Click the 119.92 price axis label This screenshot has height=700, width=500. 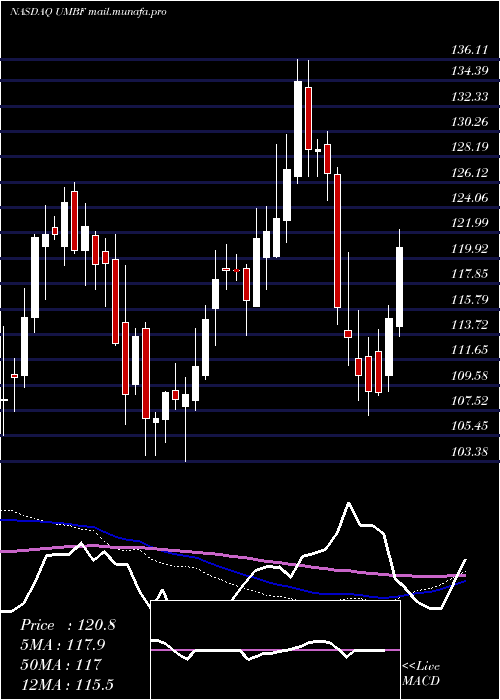(470, 249)
